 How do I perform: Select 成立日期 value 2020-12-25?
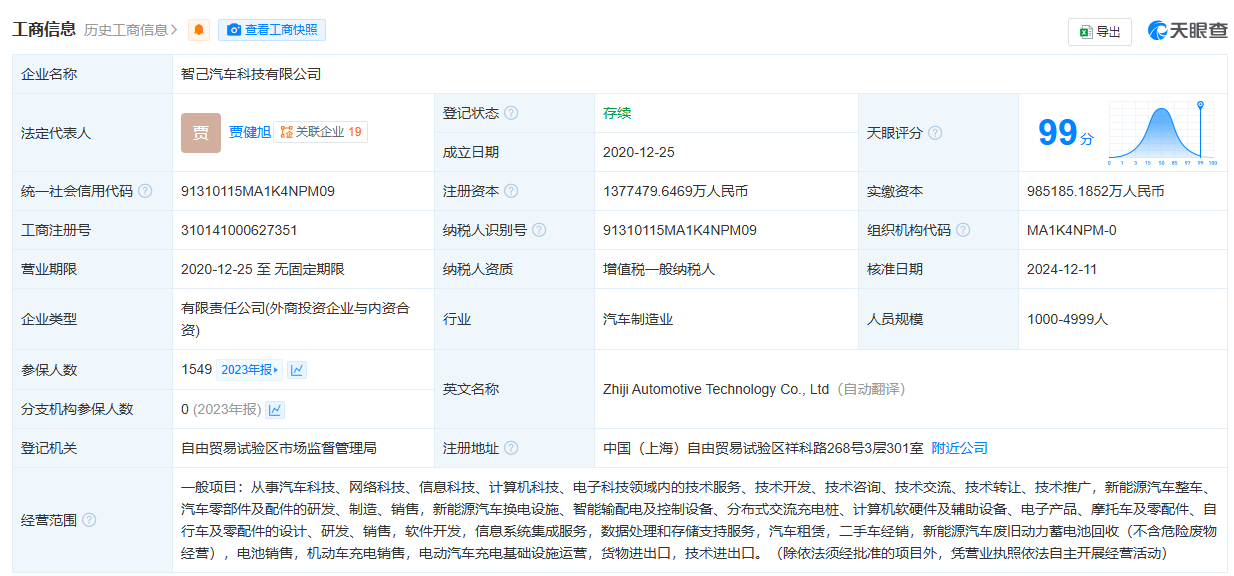[x=639, y=152]
